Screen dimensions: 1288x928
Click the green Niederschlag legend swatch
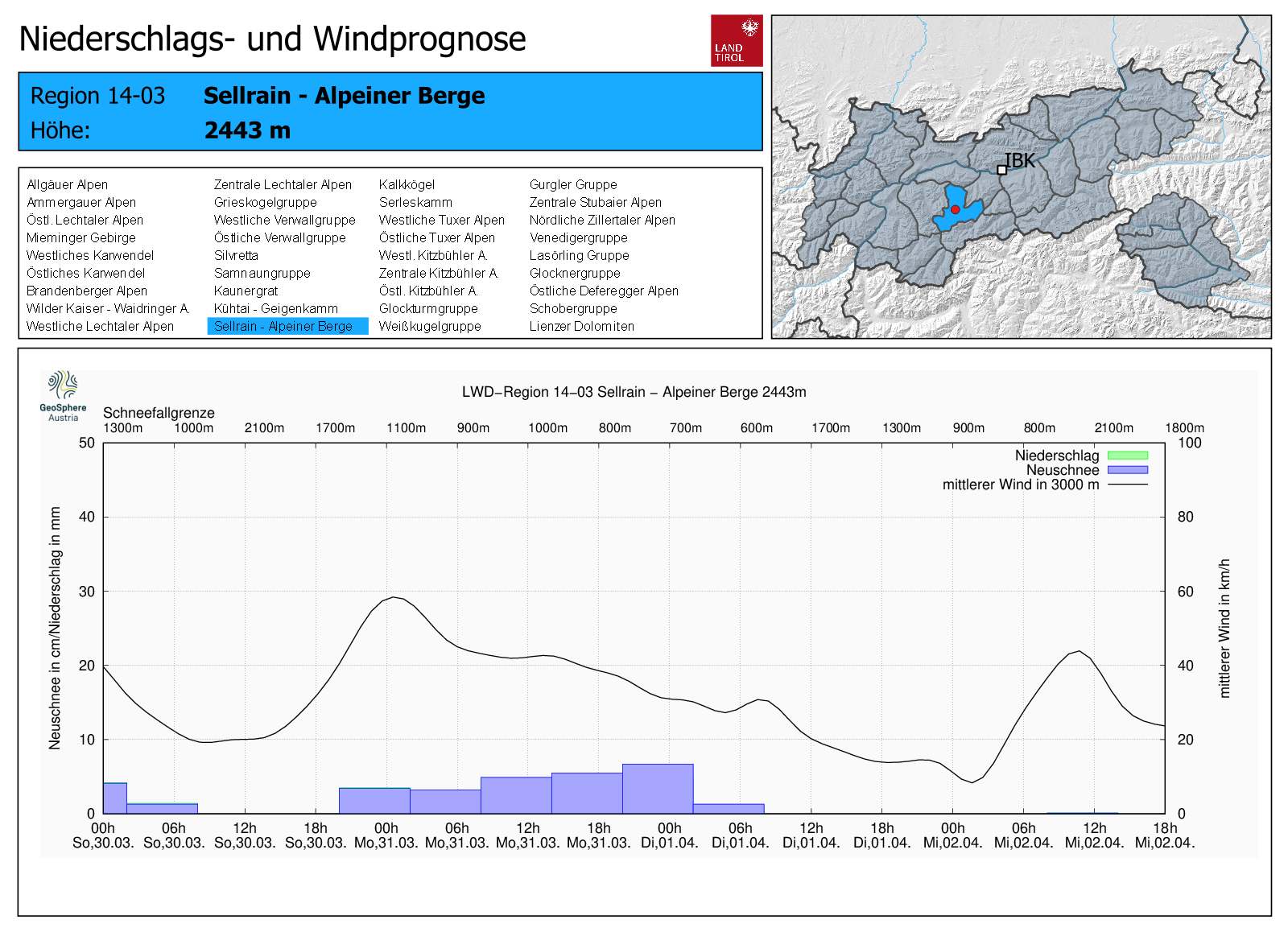click(x=1127, y=456)
